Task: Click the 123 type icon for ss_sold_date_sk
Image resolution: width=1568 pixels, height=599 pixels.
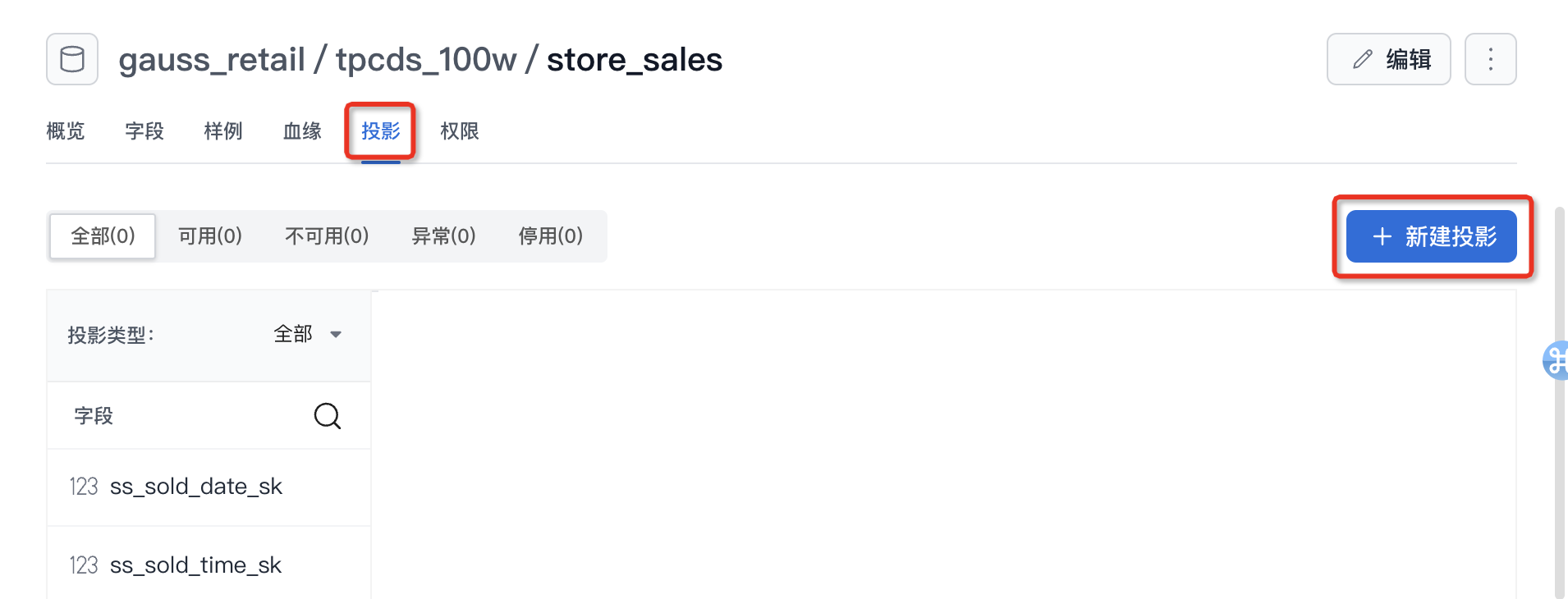Action: pos(84,487)
